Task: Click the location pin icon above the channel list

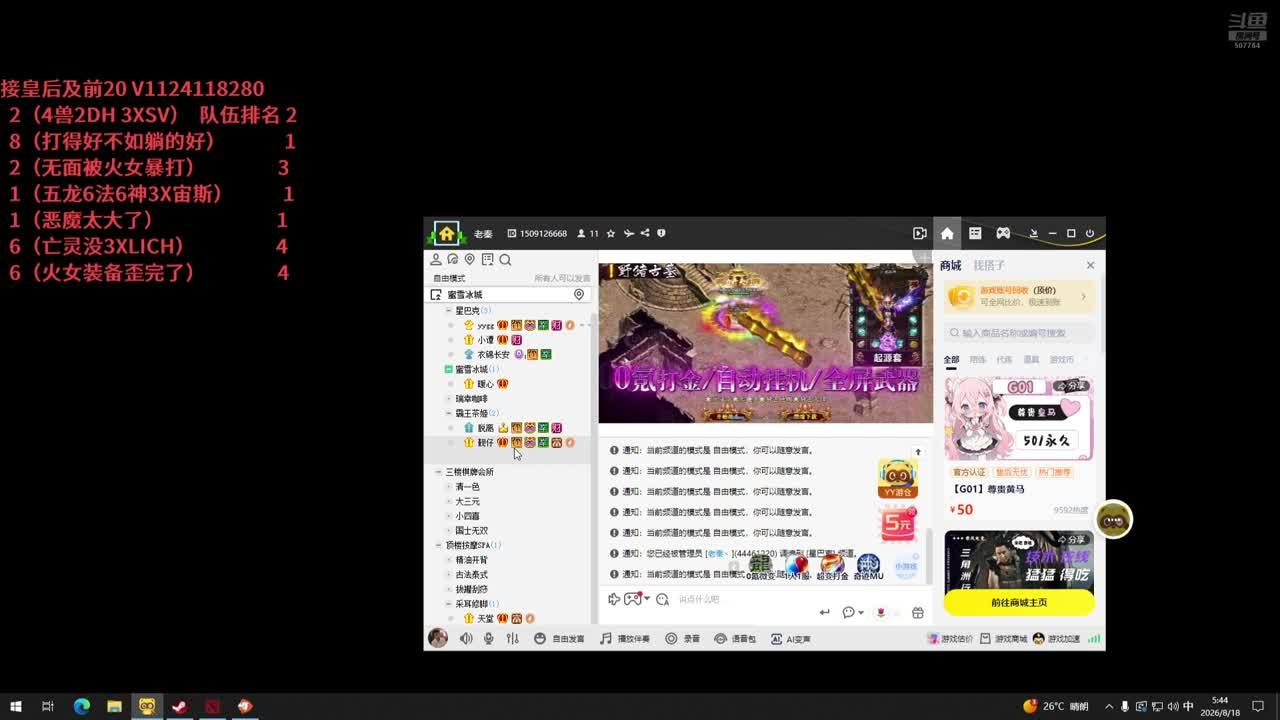Action: (x=470, y=260)
